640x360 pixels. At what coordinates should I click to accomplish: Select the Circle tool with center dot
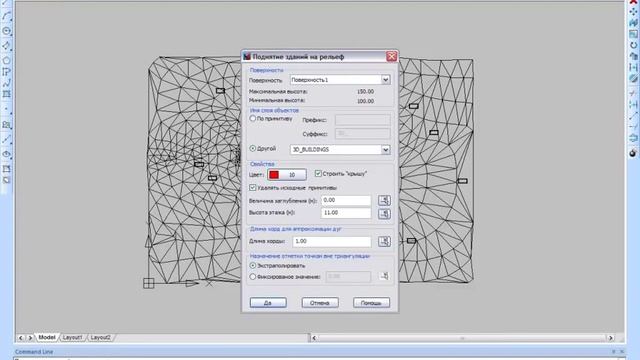coord(6,31)
